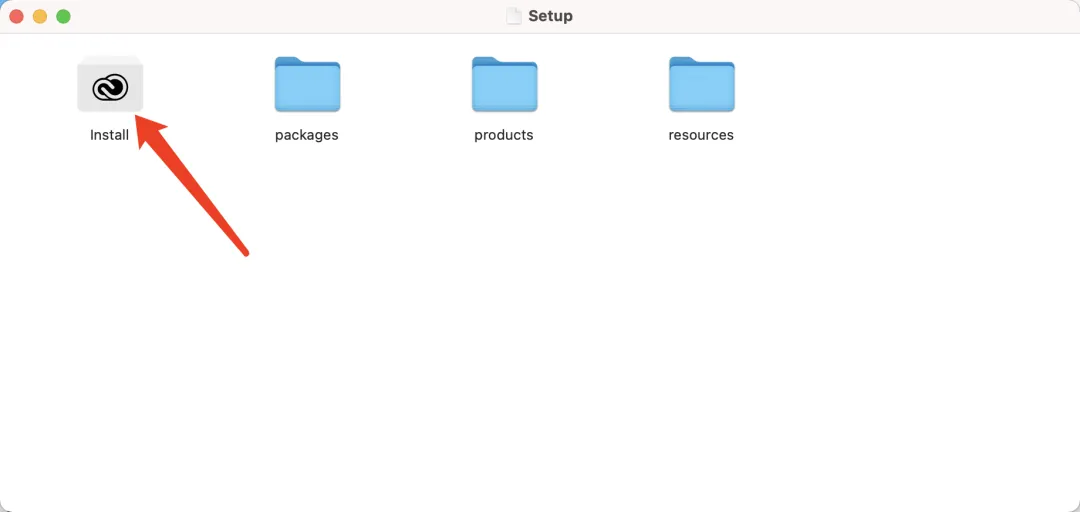This screenshot has height=512, width=1080.
Task: Click the Install file name label
Action: point(110,135)
